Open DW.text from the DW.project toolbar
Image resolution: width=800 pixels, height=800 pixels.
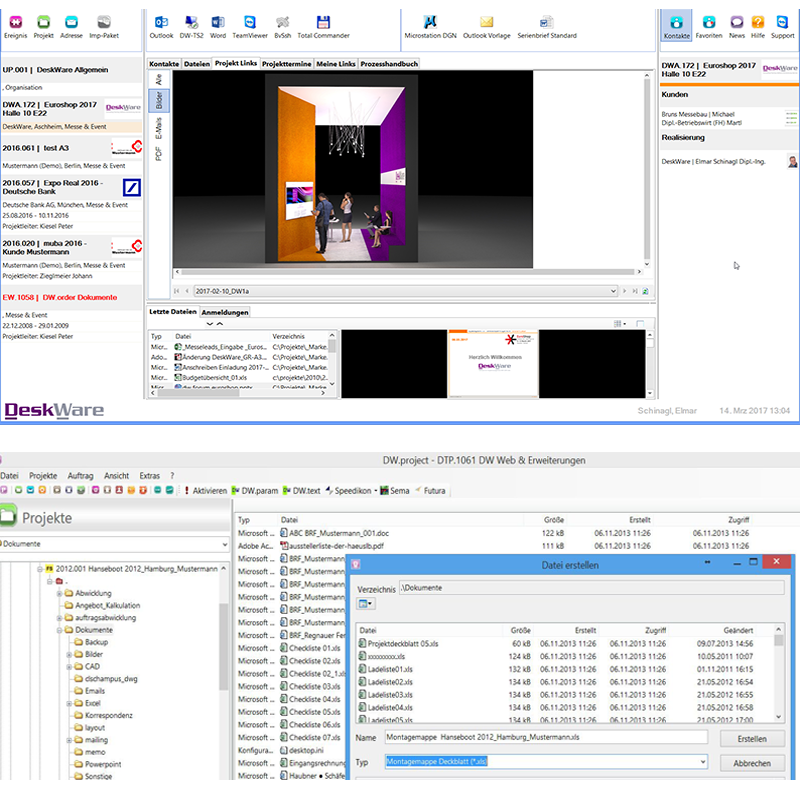tap(302, 491)
